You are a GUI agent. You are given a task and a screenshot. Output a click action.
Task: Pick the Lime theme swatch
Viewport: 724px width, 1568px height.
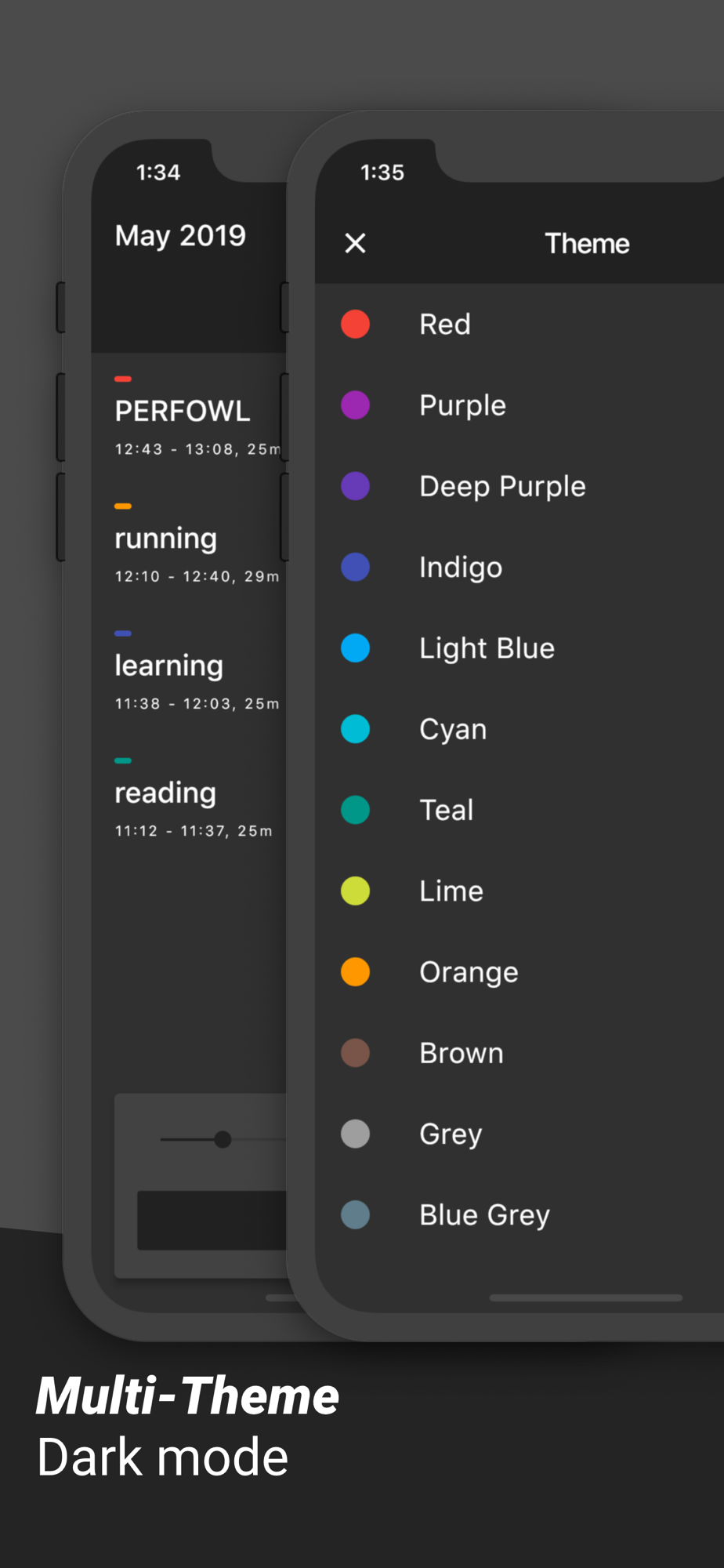[x=355, y=891]
